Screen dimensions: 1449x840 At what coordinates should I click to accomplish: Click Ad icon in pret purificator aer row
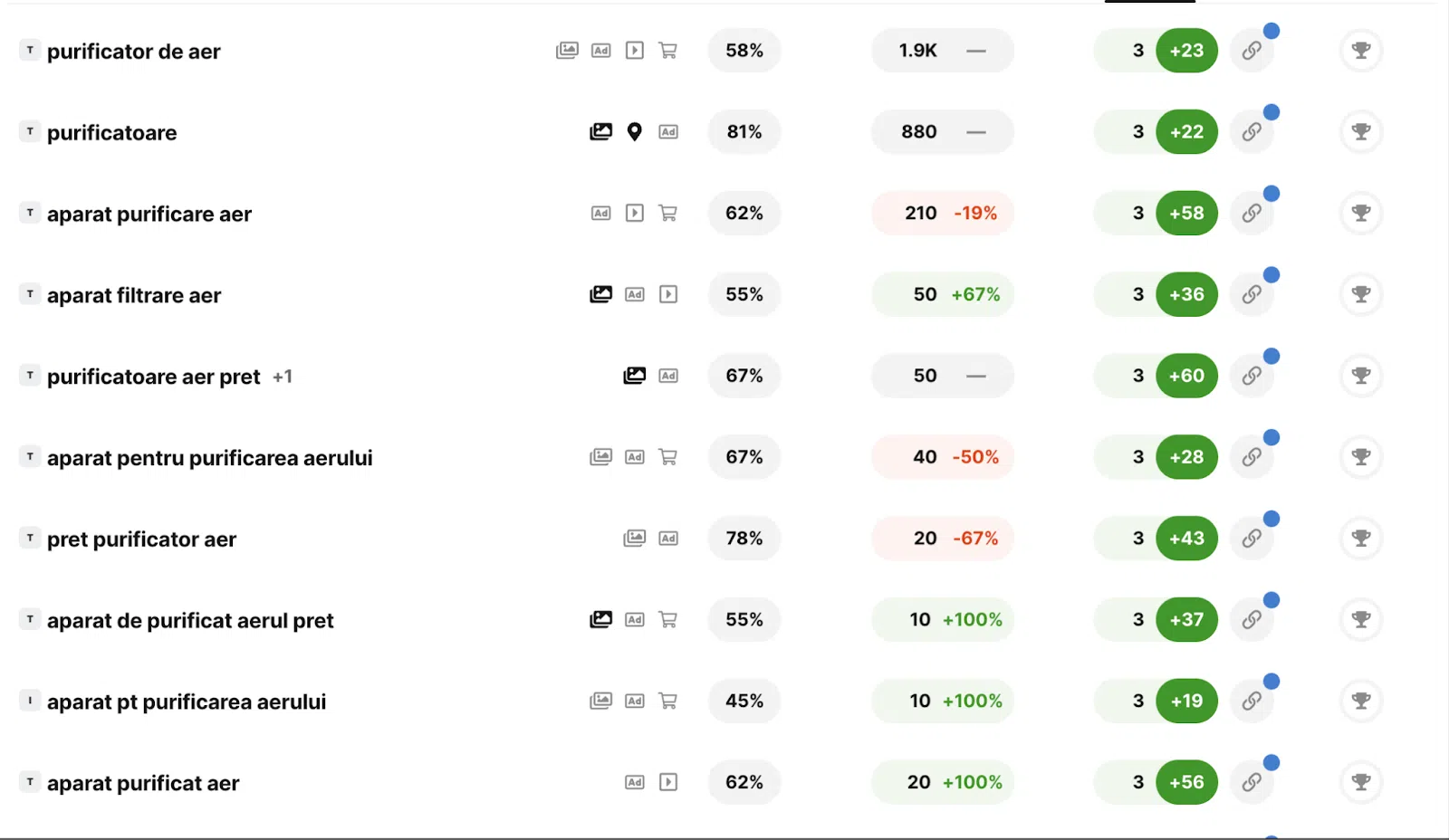tap(668, 539)
